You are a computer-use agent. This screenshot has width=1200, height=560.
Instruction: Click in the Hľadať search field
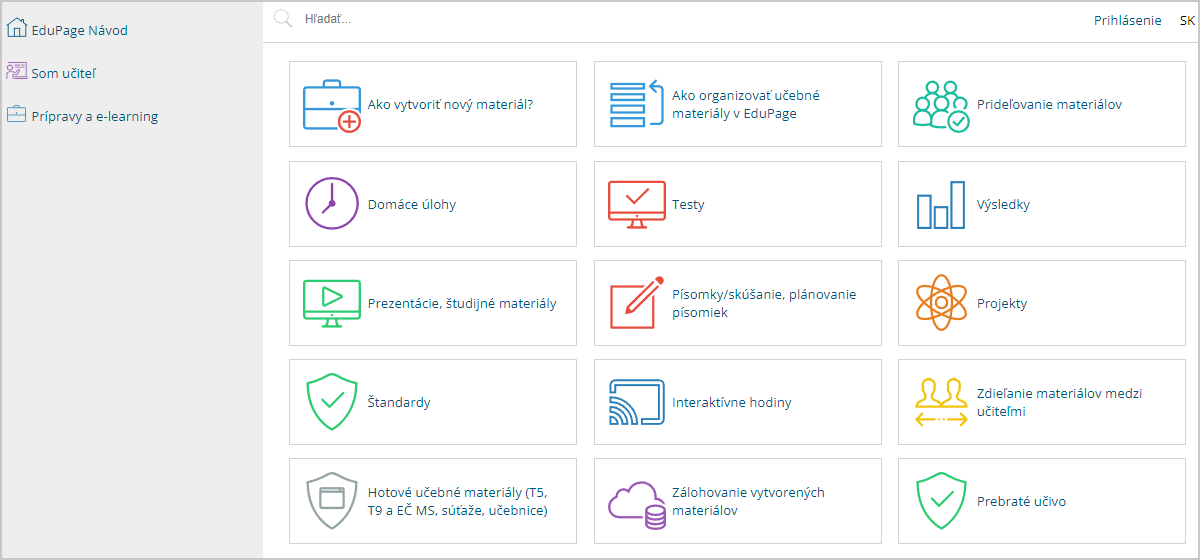[690, 19]
